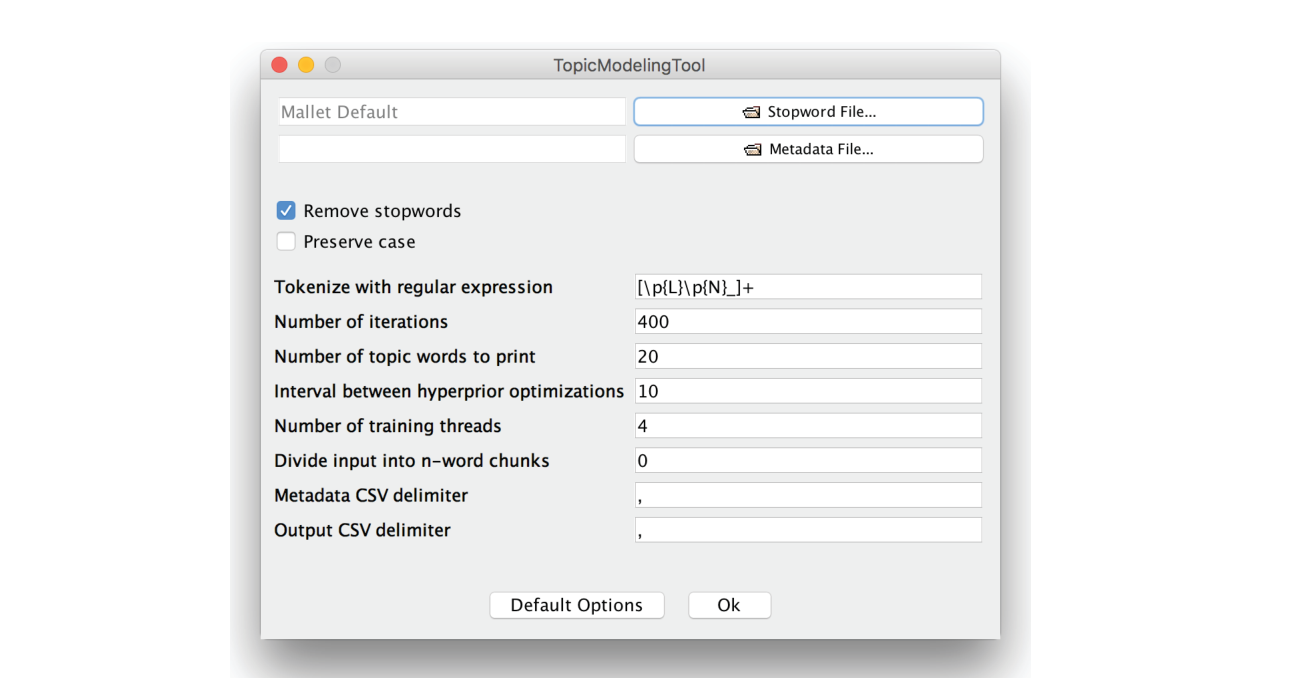
Task: Click the Output CSV delimiter field
Action: pos(808,530)
